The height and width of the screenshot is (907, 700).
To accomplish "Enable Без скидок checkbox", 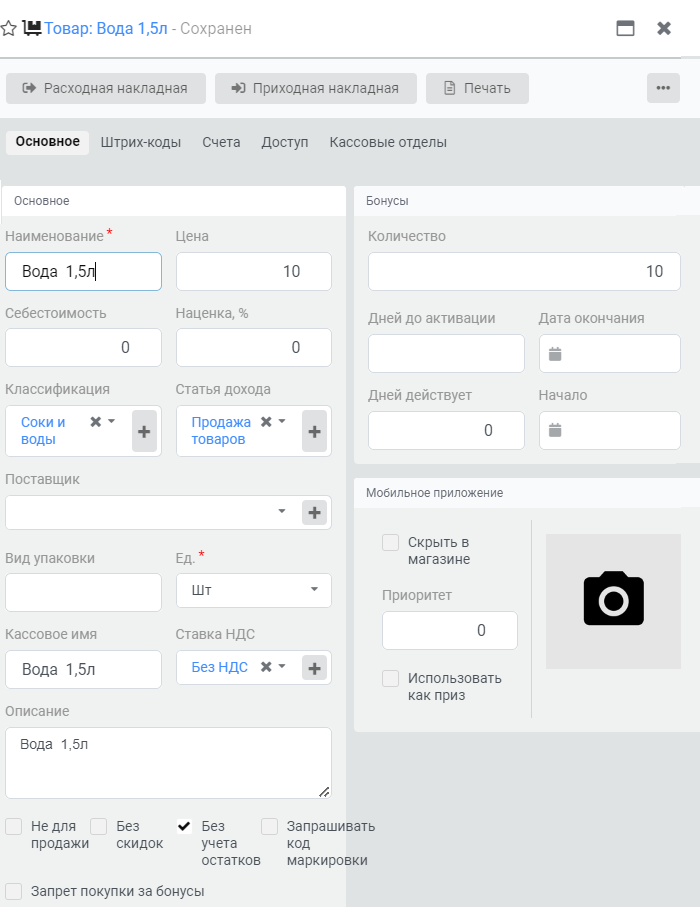I will pos(98,827).
